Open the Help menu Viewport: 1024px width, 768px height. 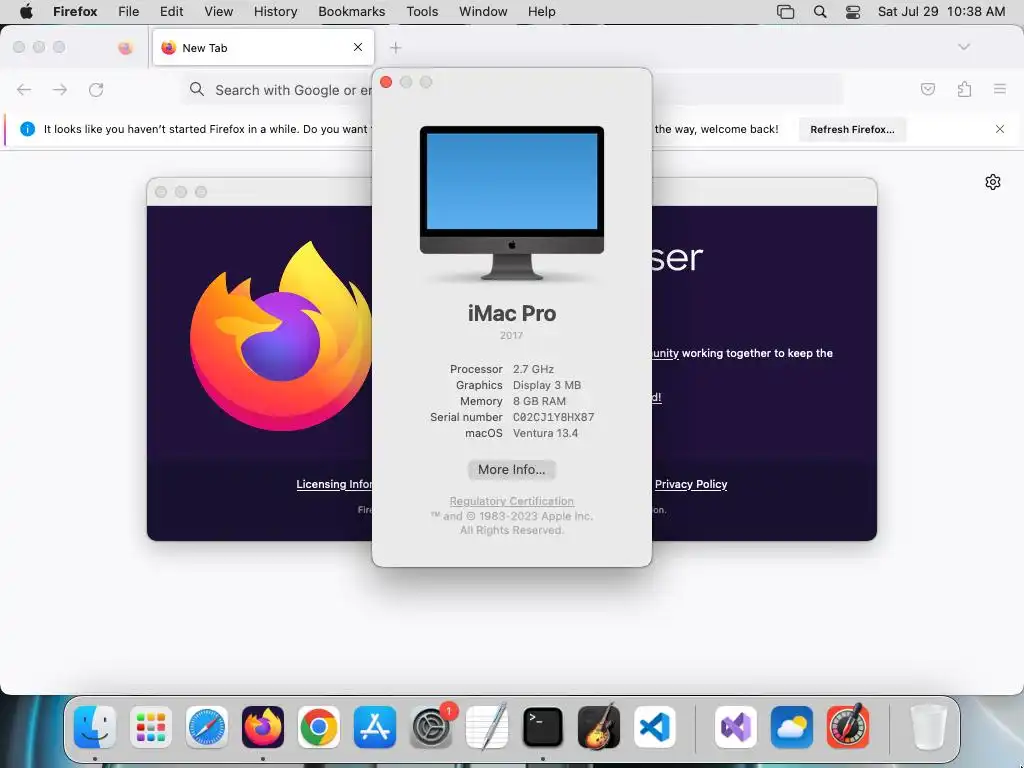pyautogui.click(x=542, y=11)
